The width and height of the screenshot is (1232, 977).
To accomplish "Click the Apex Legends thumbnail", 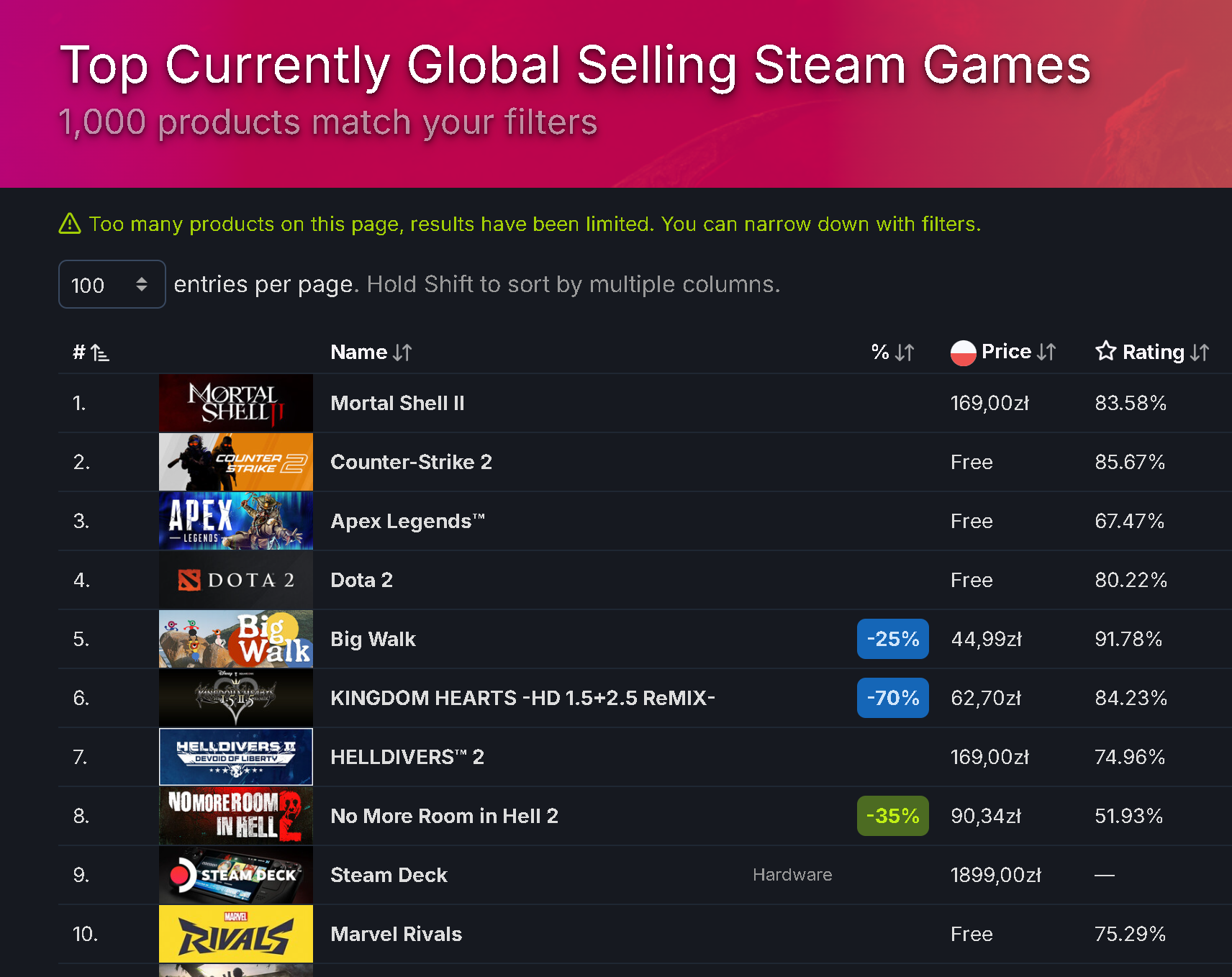I will pos(236,521).
